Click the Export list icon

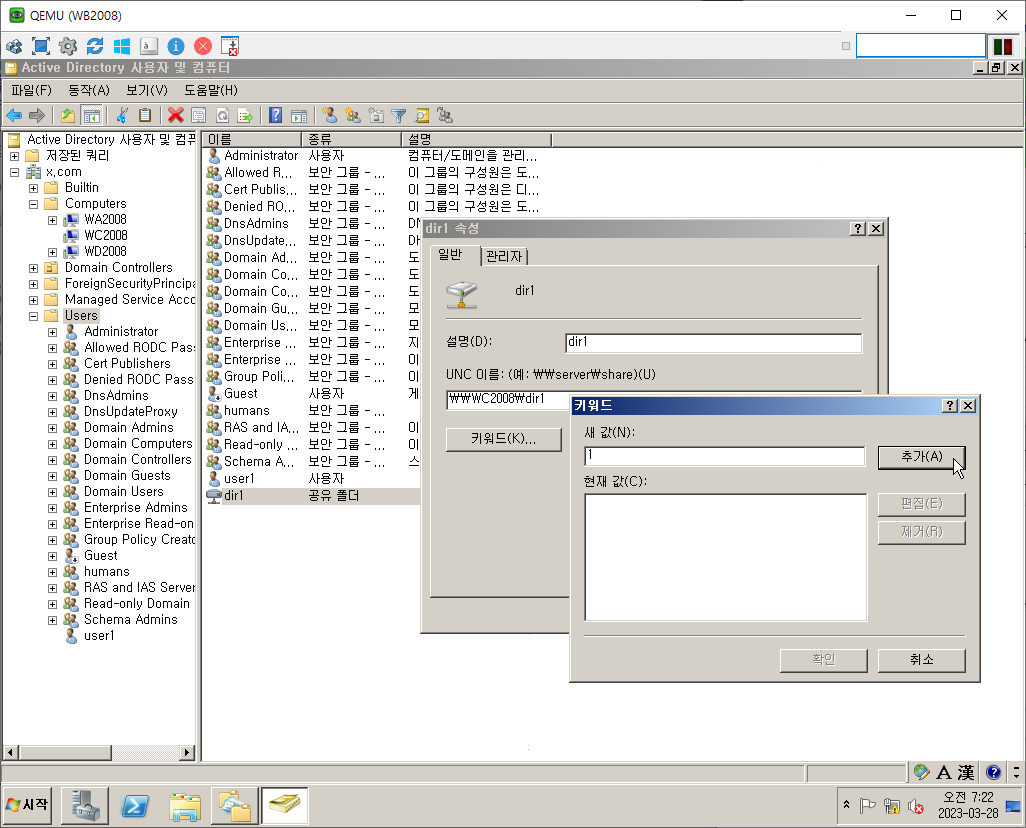click(x=245, y=116)
